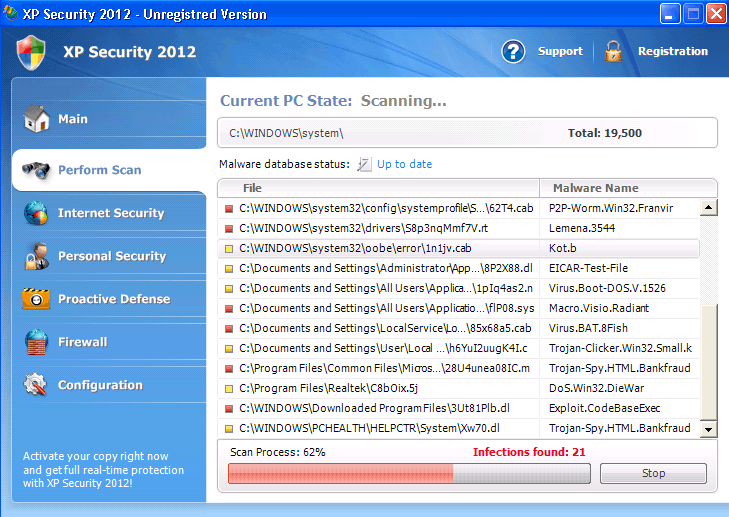Click the Registration padlock icon
The image size is (729, 517).
(613, 51)
